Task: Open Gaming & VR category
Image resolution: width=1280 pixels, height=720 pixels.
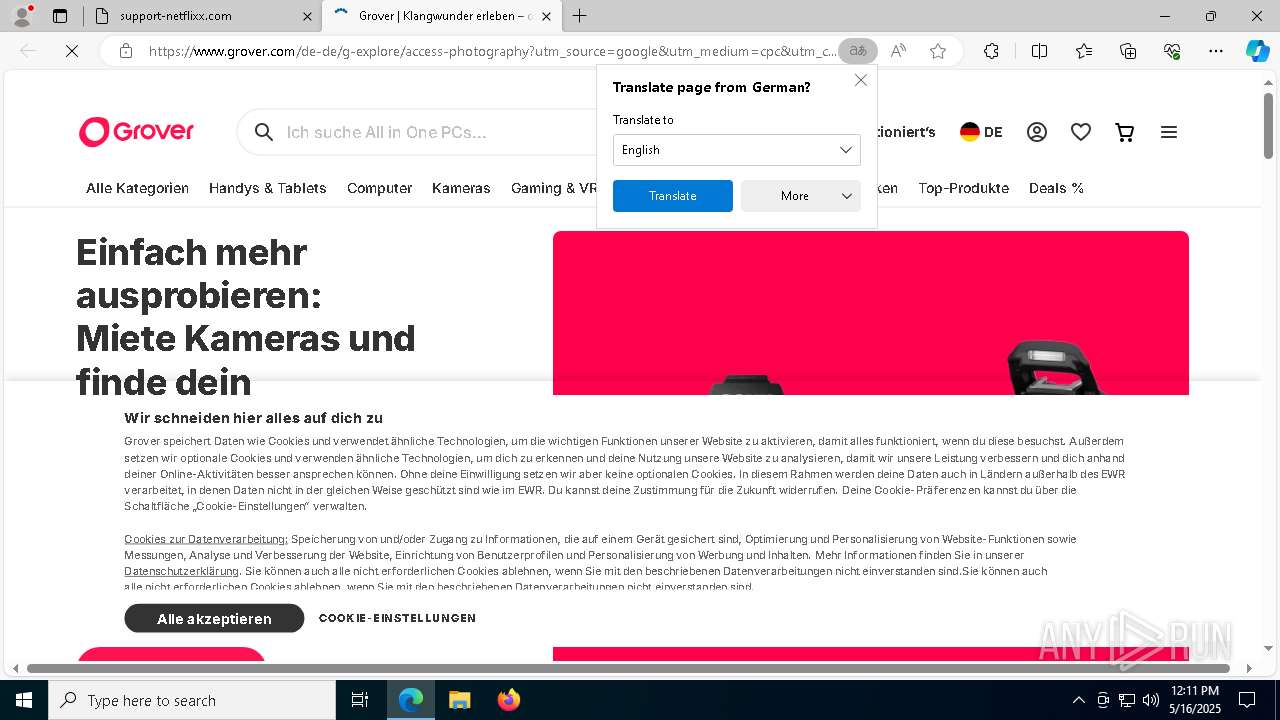Action: click(554, 188)
